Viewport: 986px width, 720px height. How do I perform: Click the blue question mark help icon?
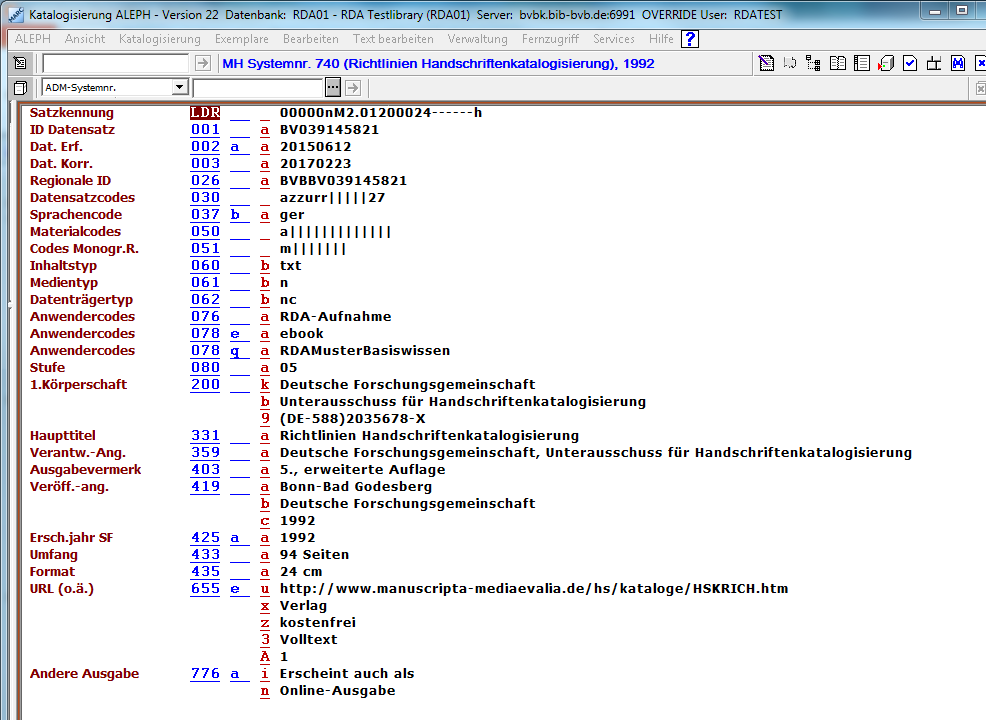click(690, 39)
